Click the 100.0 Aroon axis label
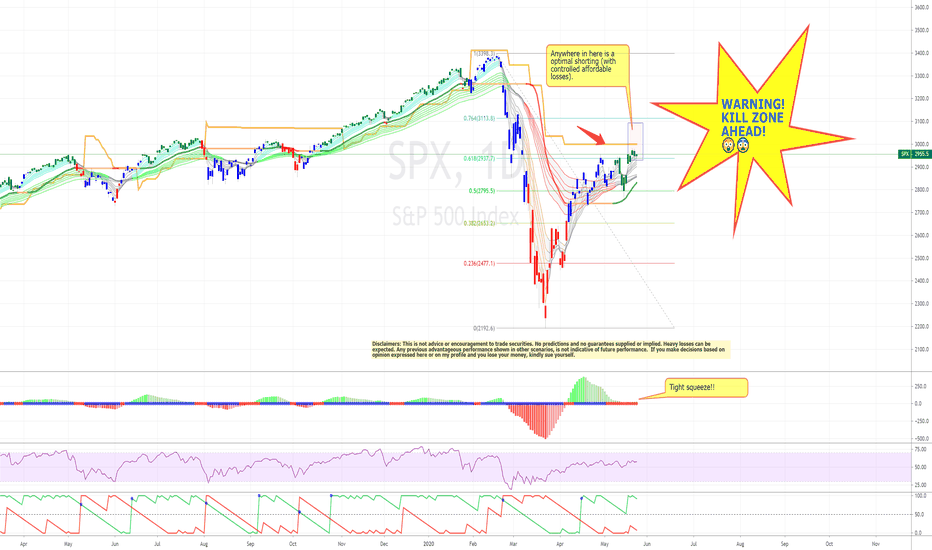Screen dimensions: 932x550 (x=920, y=496)
